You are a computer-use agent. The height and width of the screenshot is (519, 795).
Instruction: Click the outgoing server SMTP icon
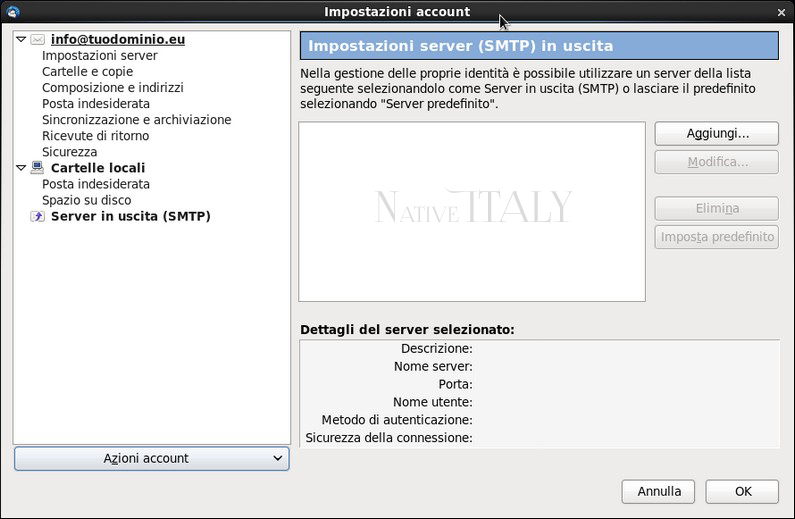coord(38,216)
